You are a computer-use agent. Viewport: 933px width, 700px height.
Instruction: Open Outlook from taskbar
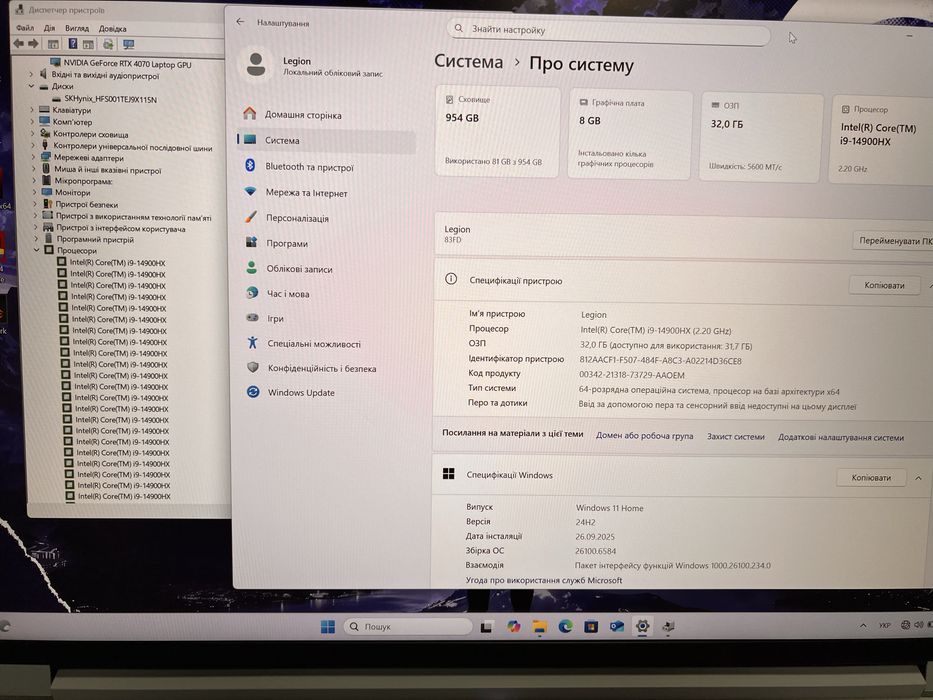click(617, 626)
